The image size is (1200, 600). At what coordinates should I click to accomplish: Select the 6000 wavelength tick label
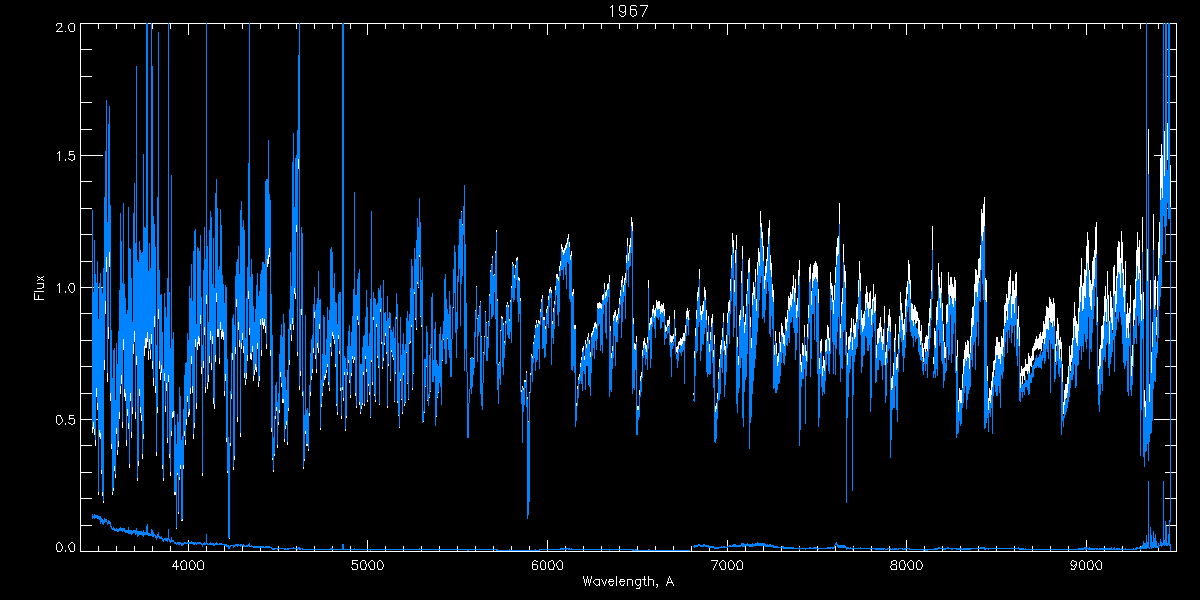[547, 565]
